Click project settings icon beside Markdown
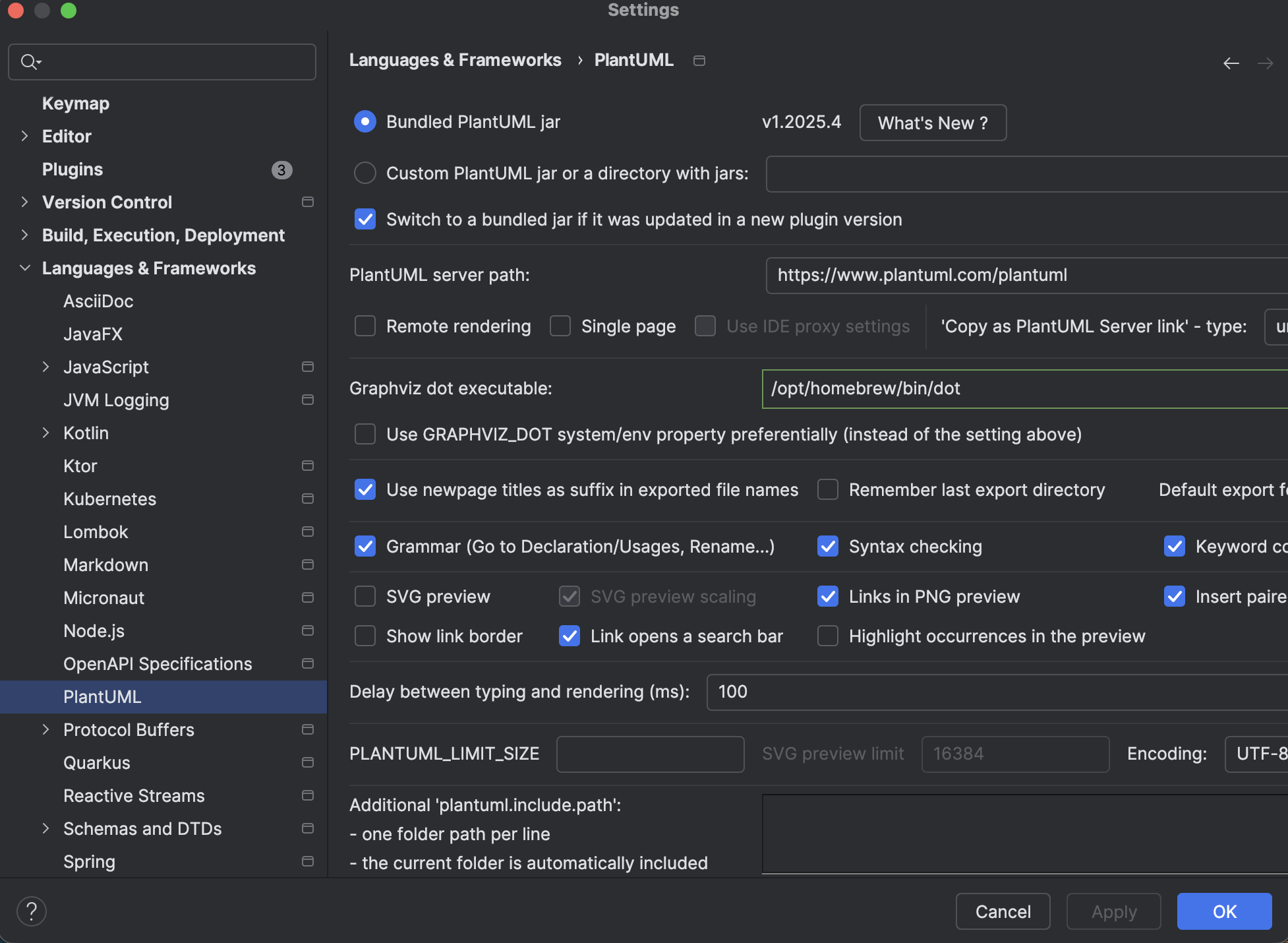1288x943 pixels. coord(307,564)
